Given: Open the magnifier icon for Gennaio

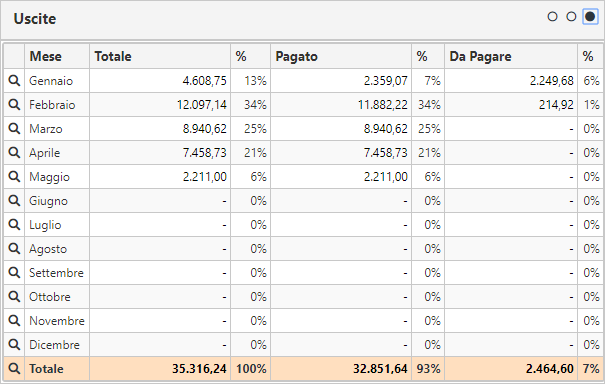Looking at the screenshot, I should pos(14,80).
